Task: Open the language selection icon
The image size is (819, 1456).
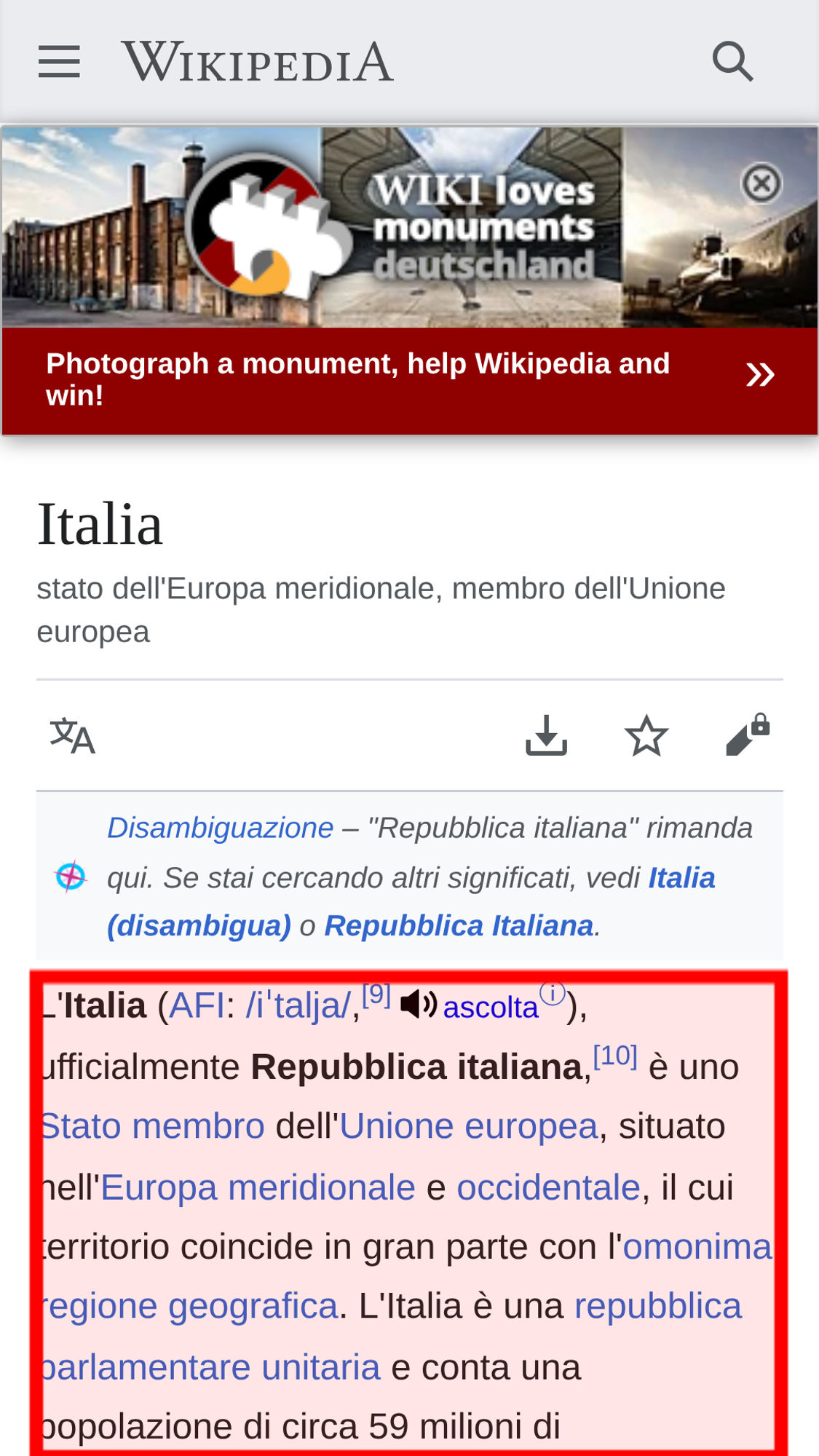Action: click(x=72, y=736)
